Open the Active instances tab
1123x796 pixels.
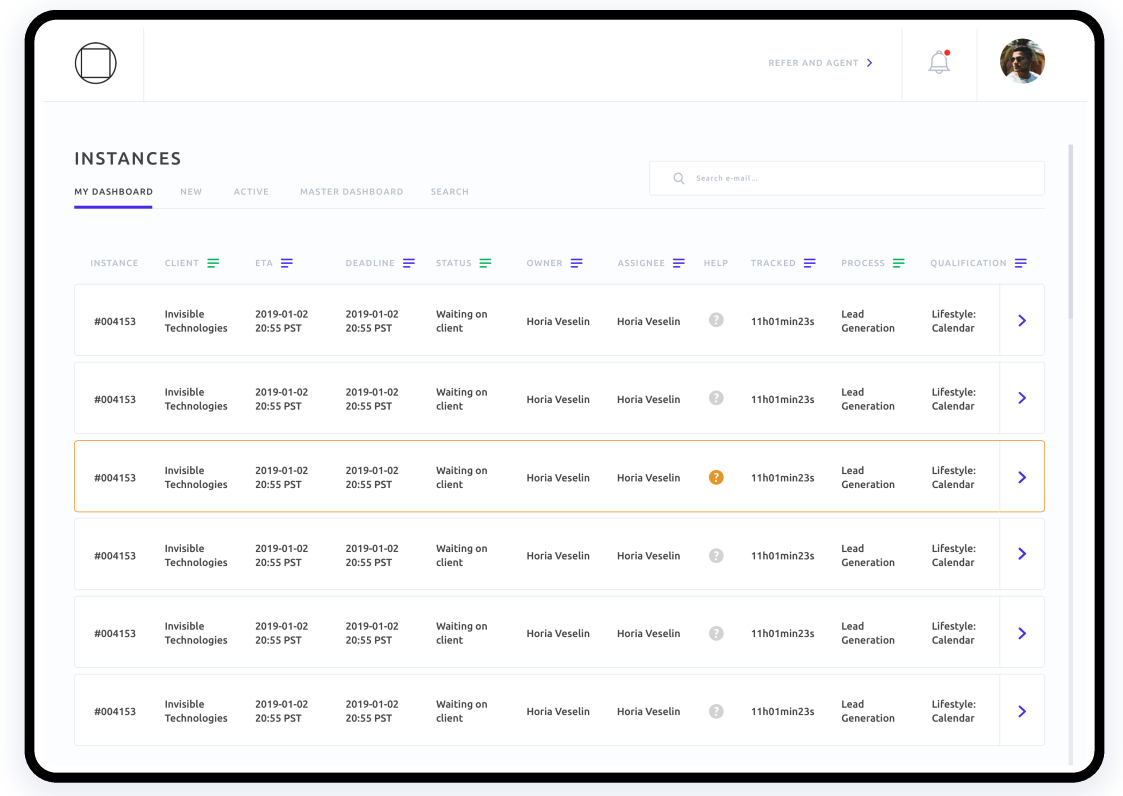(251, 191)
